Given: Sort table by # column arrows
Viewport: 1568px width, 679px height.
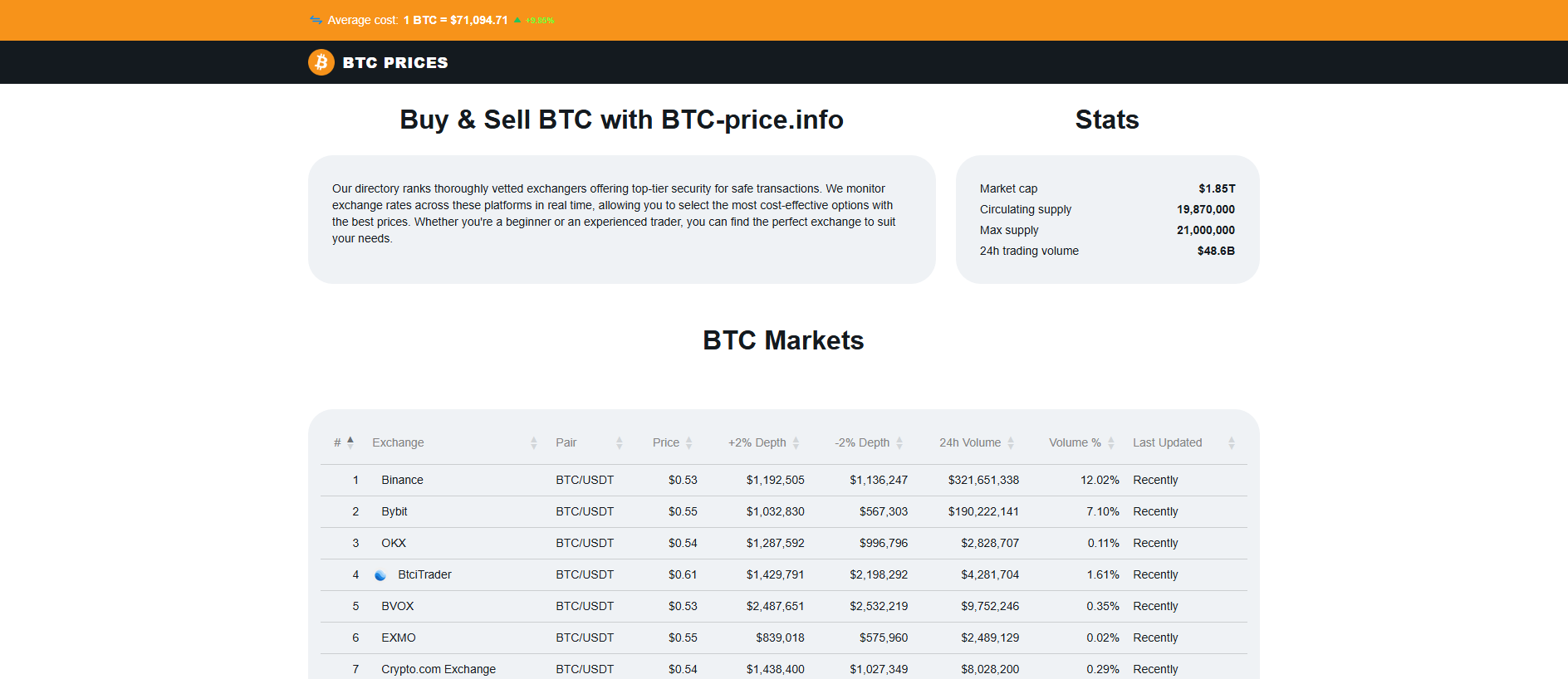Looking at the screenshot, I should (350, 442).
